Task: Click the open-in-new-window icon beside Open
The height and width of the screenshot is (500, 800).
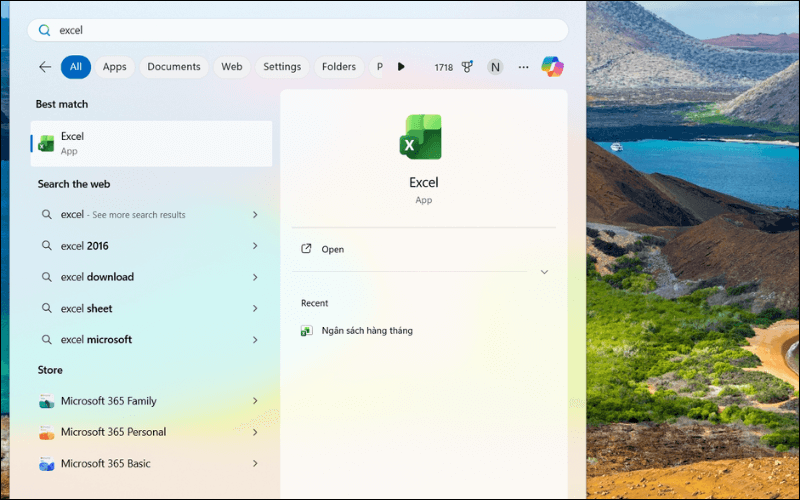Action: coord(306,249)
